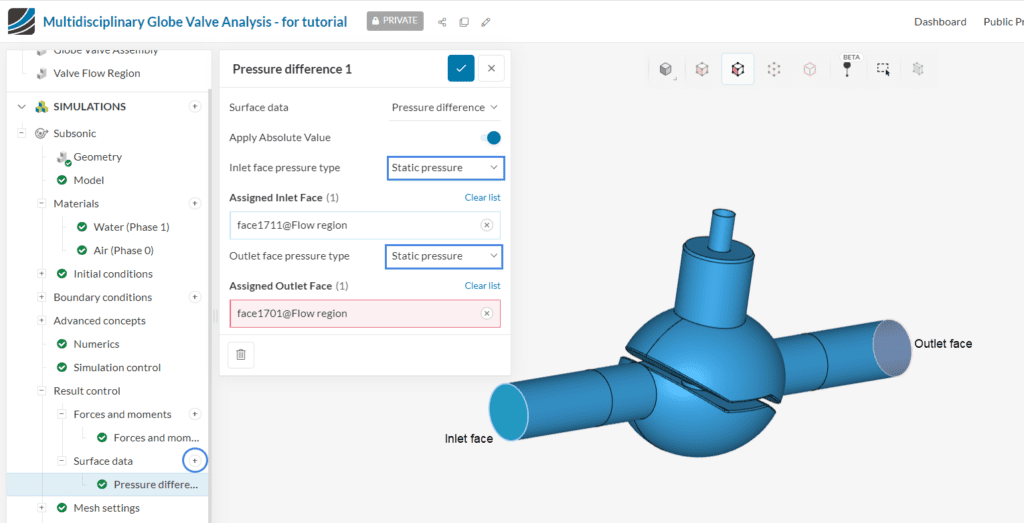This screenshot has width=1024, height=523.
Task: Click the face1701@Flow region outlet entry
Action: click(x=365, y=313)
